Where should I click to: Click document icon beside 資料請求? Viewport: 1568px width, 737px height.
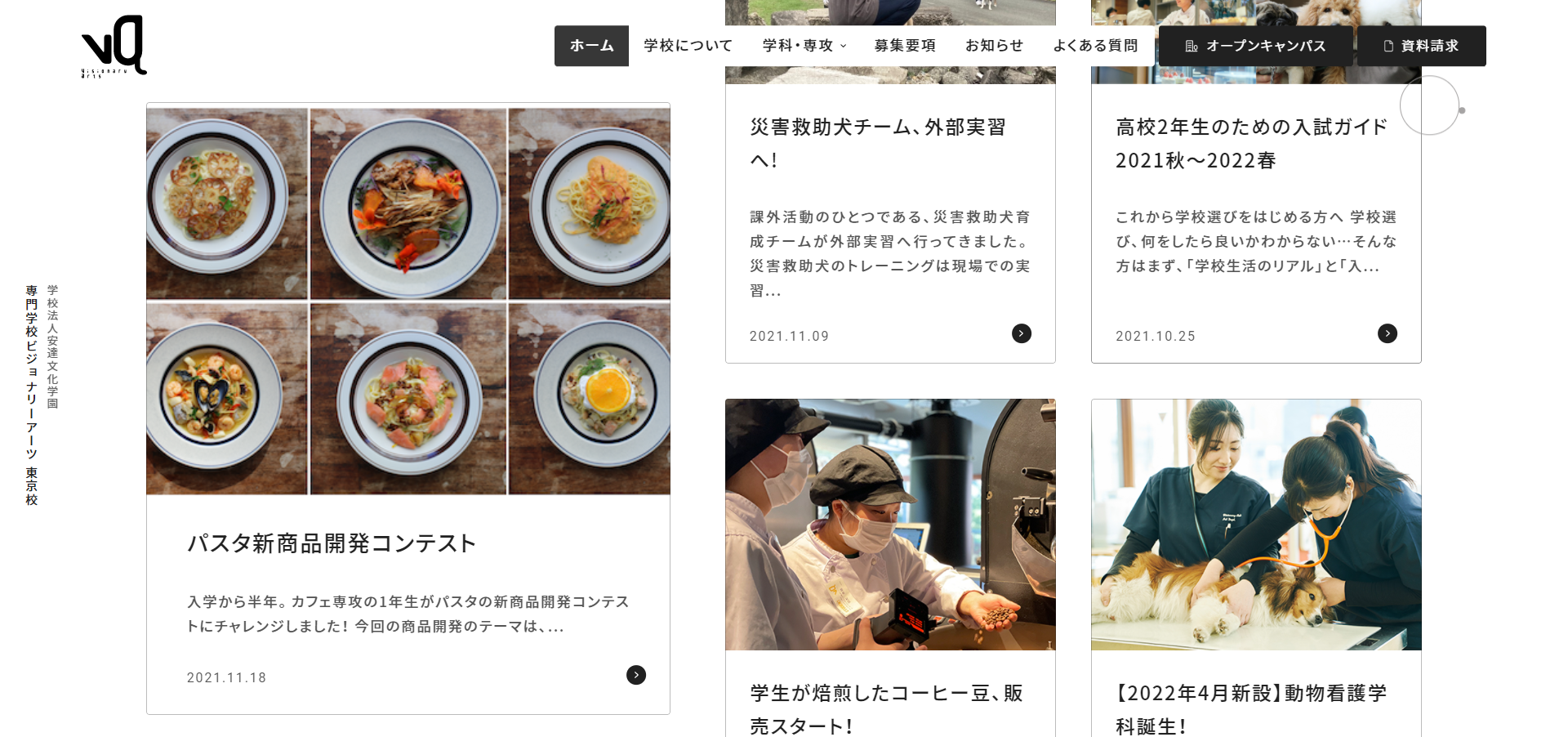(1388, 47)
